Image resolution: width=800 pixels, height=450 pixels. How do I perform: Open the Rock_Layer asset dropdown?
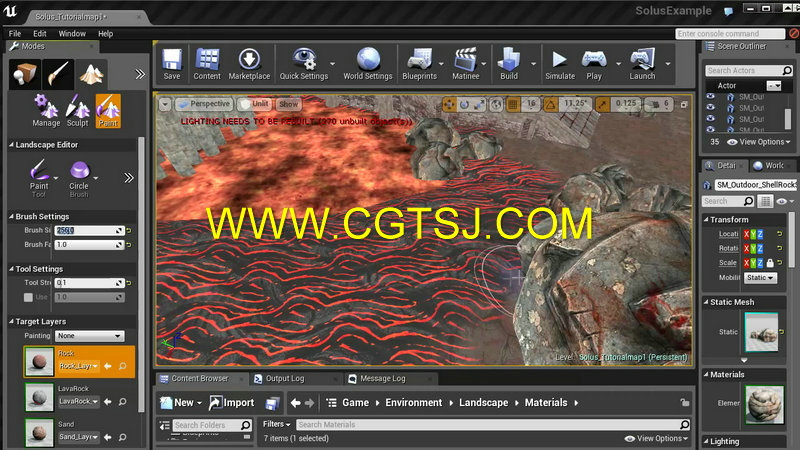(78, 366)
